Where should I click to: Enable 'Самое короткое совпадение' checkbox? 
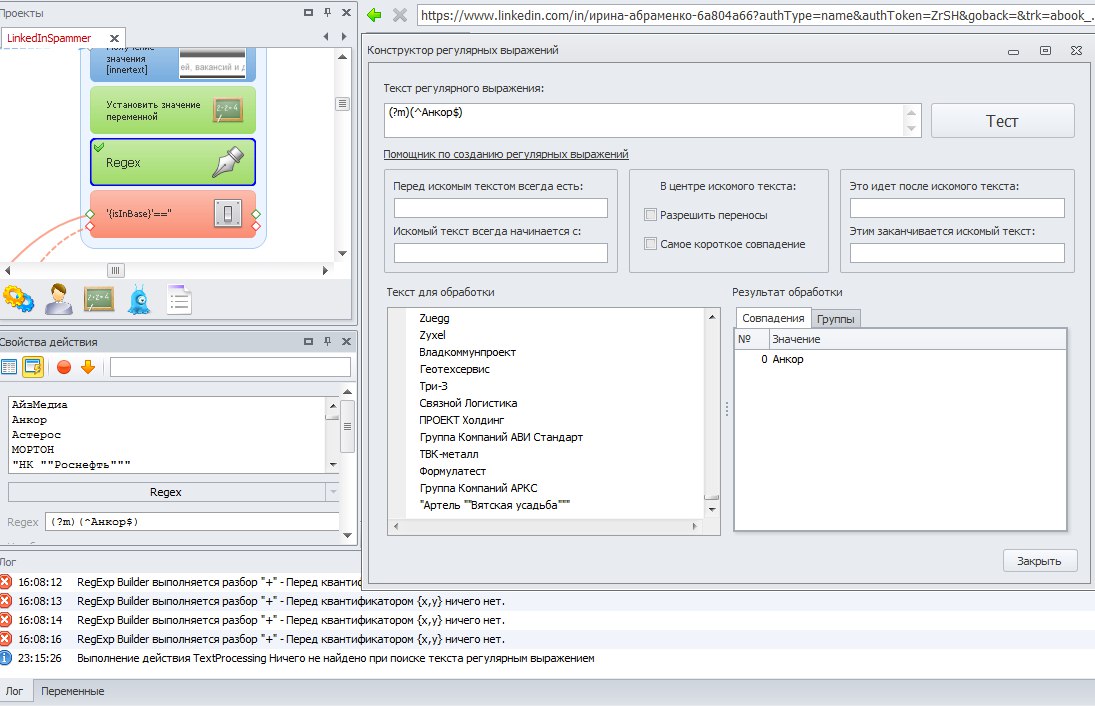pos(650,244)
